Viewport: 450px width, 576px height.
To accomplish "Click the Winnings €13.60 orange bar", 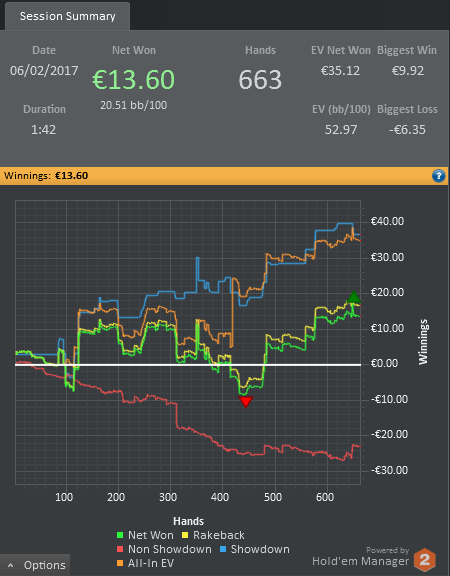I will click(225, 176).
